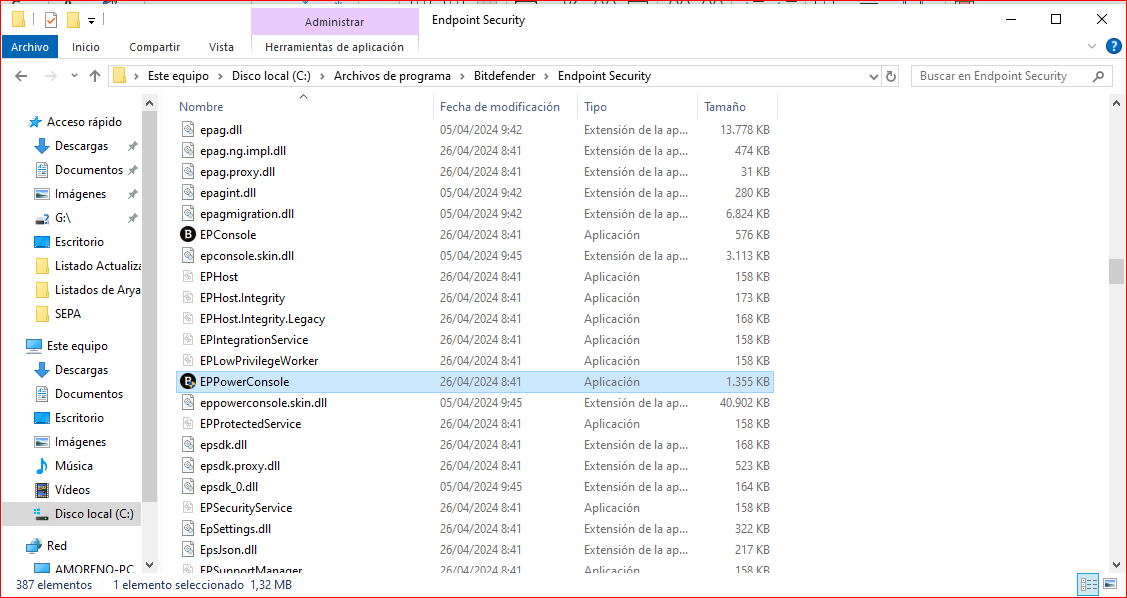Viewport: 1127px width, 598px height.
Task: Click the Forward navigation arrow
Action: [x=50, y=76]
